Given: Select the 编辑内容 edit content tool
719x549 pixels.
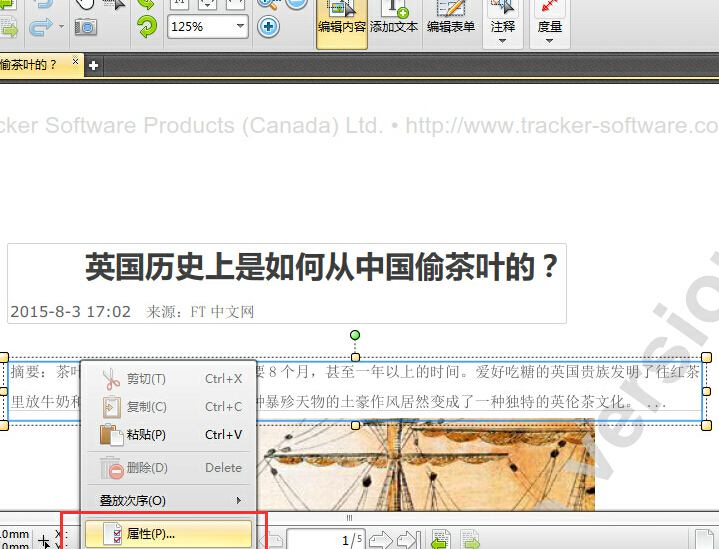Looking at the screenshot, I should (x=342, y=23).
